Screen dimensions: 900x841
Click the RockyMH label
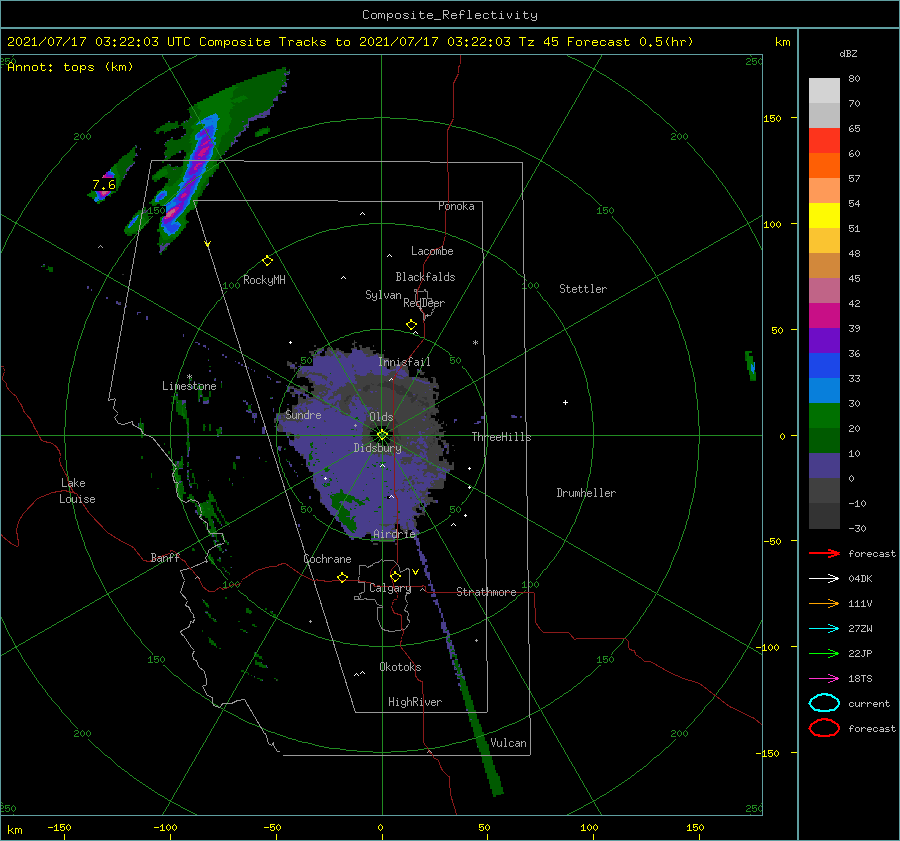[x=264, y=280]
